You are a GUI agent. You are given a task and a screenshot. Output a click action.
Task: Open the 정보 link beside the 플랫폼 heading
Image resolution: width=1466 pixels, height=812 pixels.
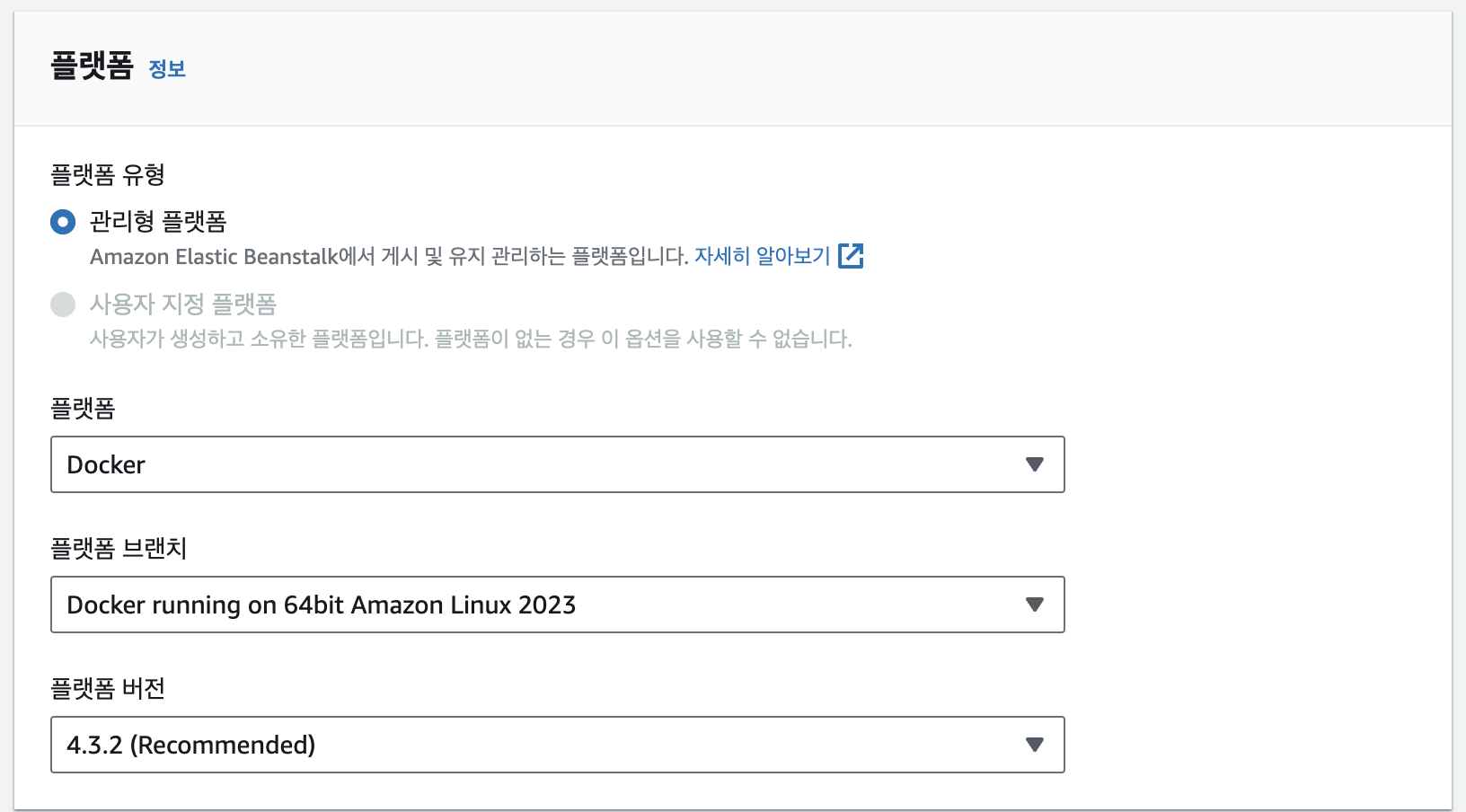click(x=167, y=69)
